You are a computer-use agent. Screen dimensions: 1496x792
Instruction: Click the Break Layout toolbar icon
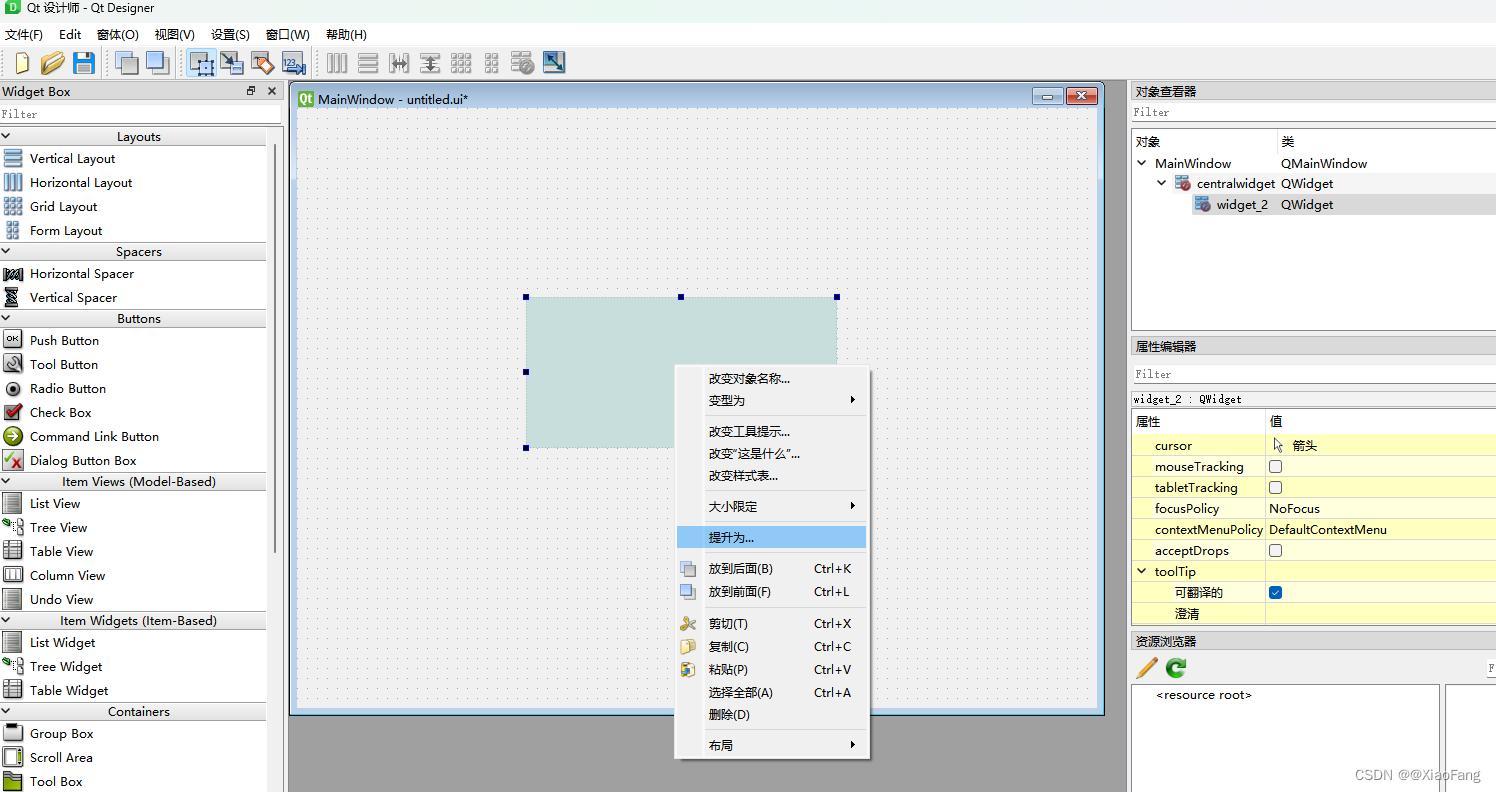coord(522,62)
